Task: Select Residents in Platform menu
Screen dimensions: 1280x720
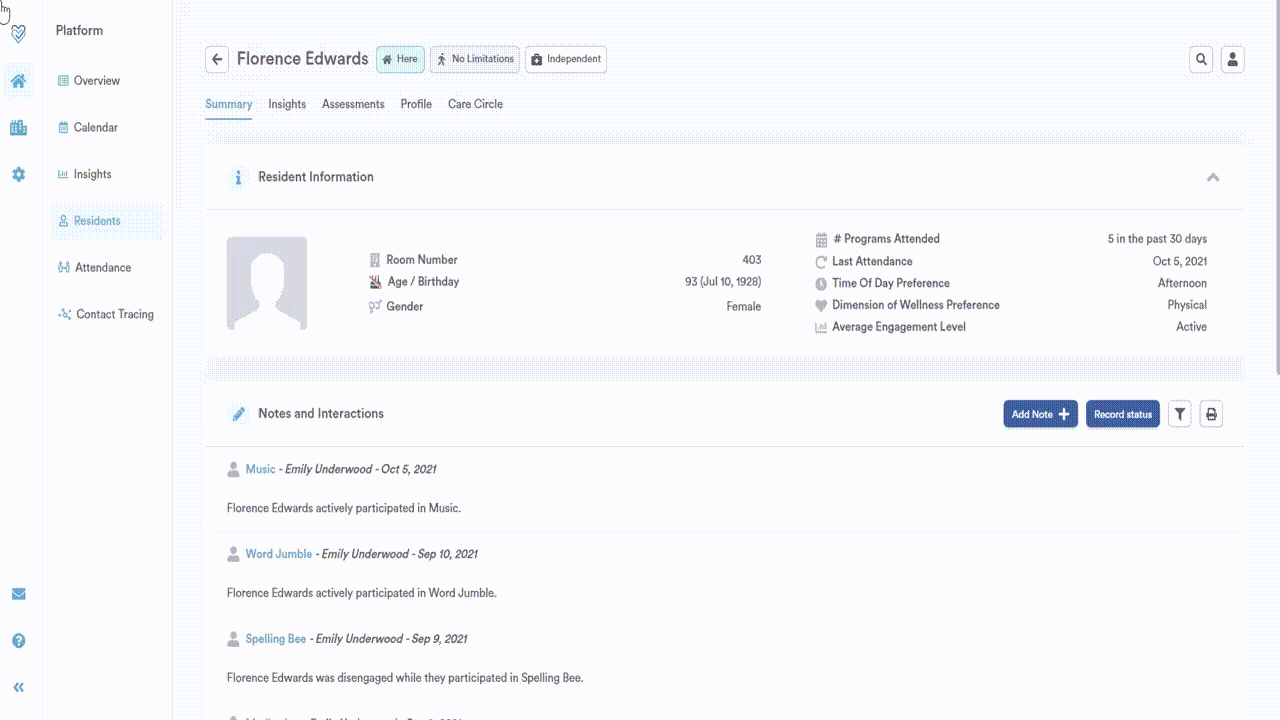Action: 107,221
